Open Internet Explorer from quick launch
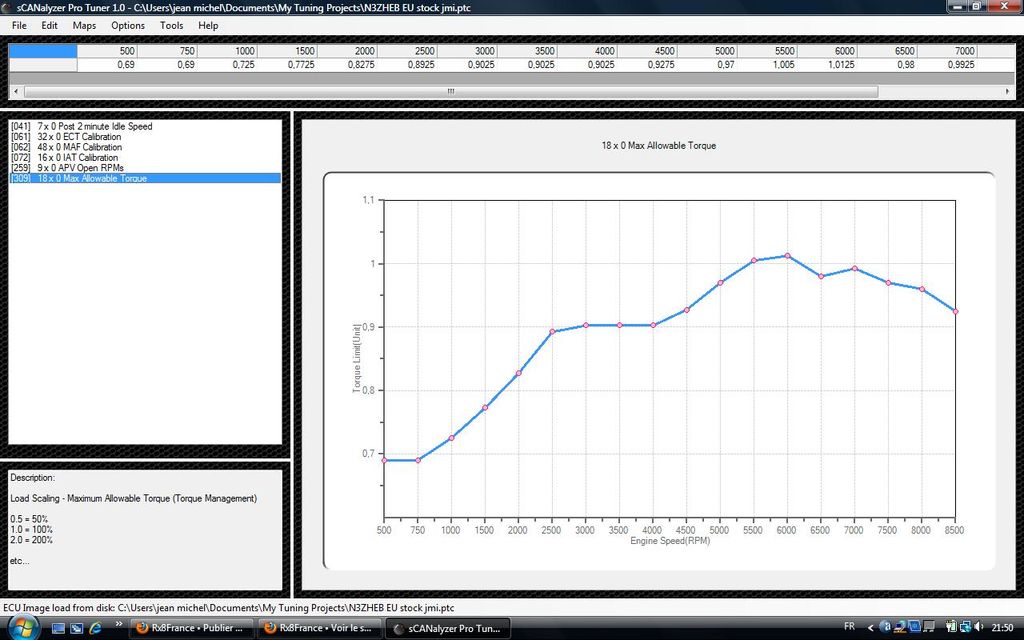The width and height of the screenshot is (1024, 640). 95,628
